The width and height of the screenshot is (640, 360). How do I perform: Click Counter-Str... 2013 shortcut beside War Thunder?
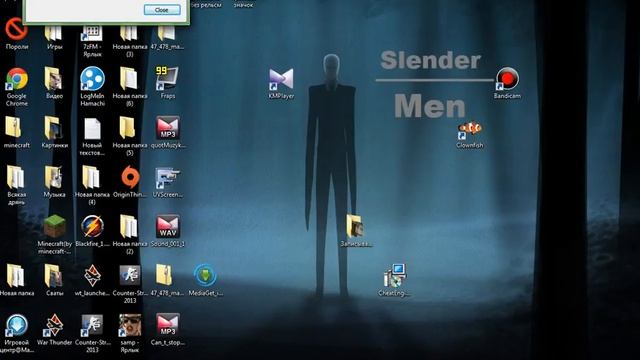(92, 325)
